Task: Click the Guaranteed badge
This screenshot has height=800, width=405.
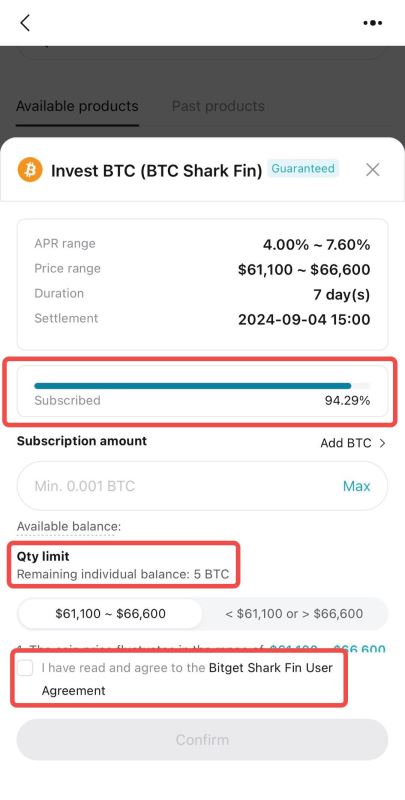Action: [x=303, y=169]
